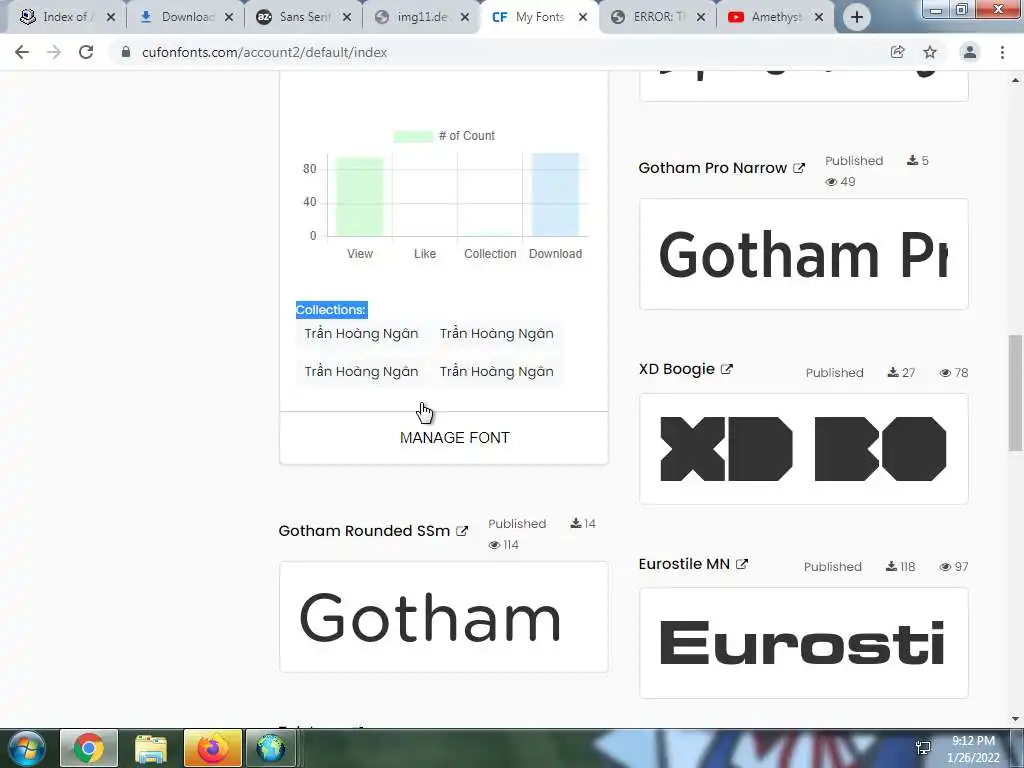Bookmark this page with the star icon
This screenshot has height=768, width=1024.
[930, 52]
